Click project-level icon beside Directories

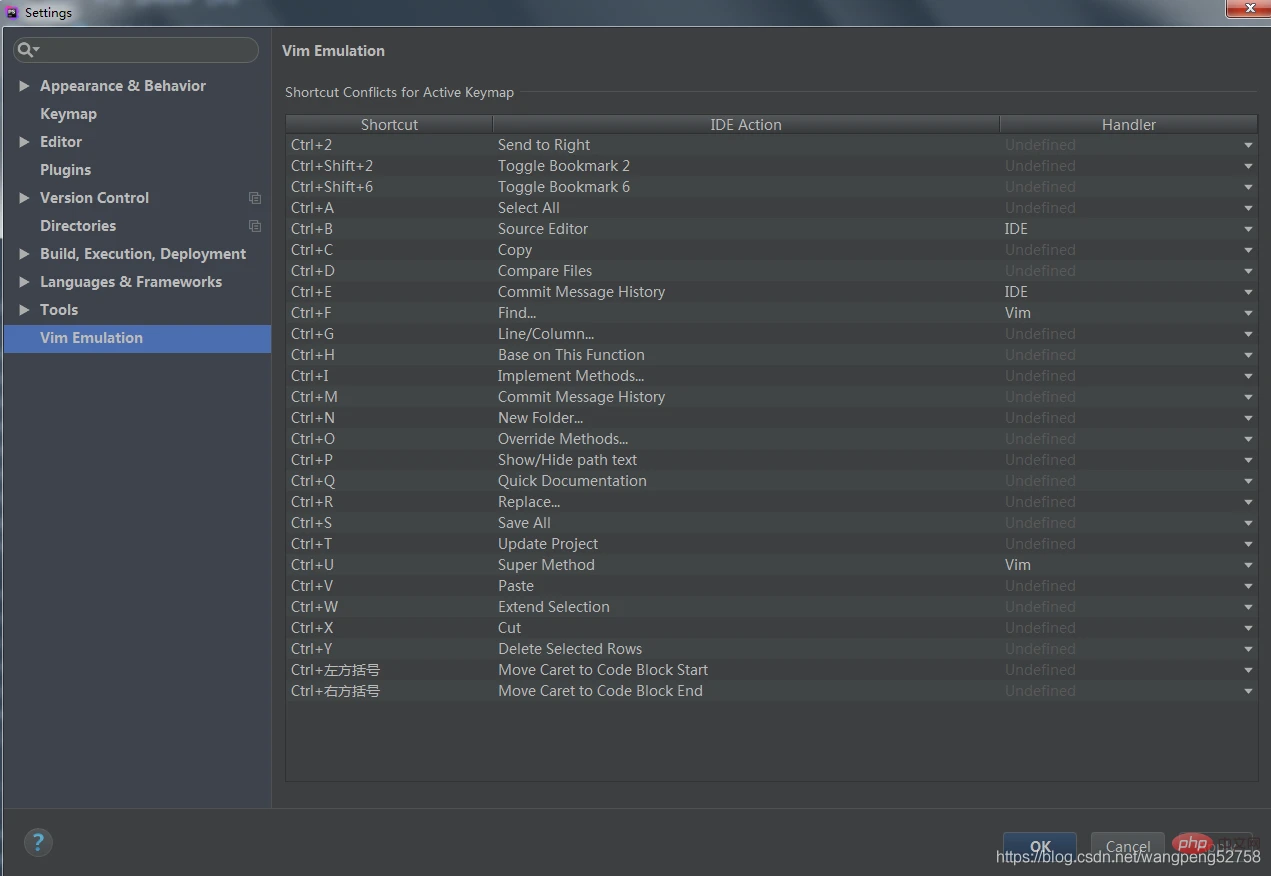coord(255,226)
